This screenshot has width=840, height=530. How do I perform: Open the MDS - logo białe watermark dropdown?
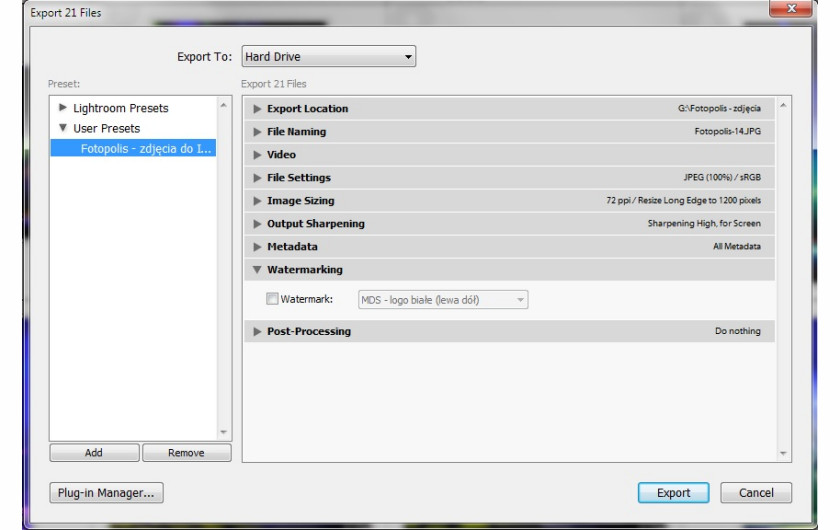[443, 300]
